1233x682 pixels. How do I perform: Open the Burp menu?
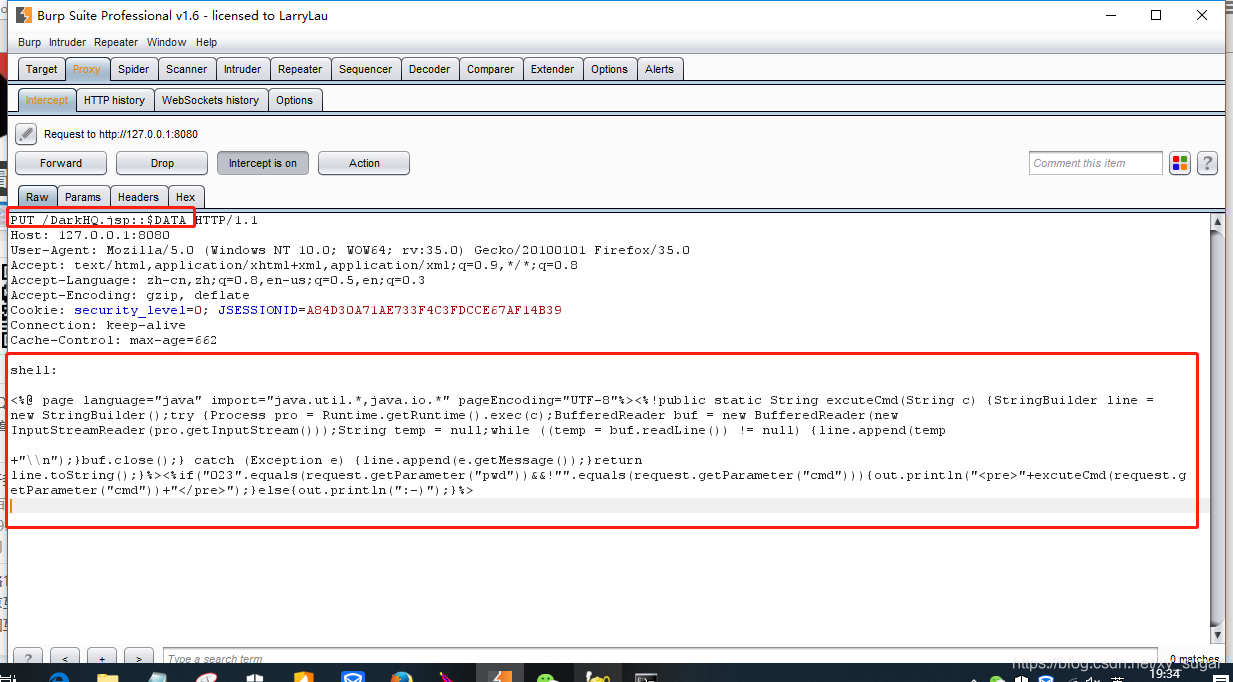[x=30, y=42]
